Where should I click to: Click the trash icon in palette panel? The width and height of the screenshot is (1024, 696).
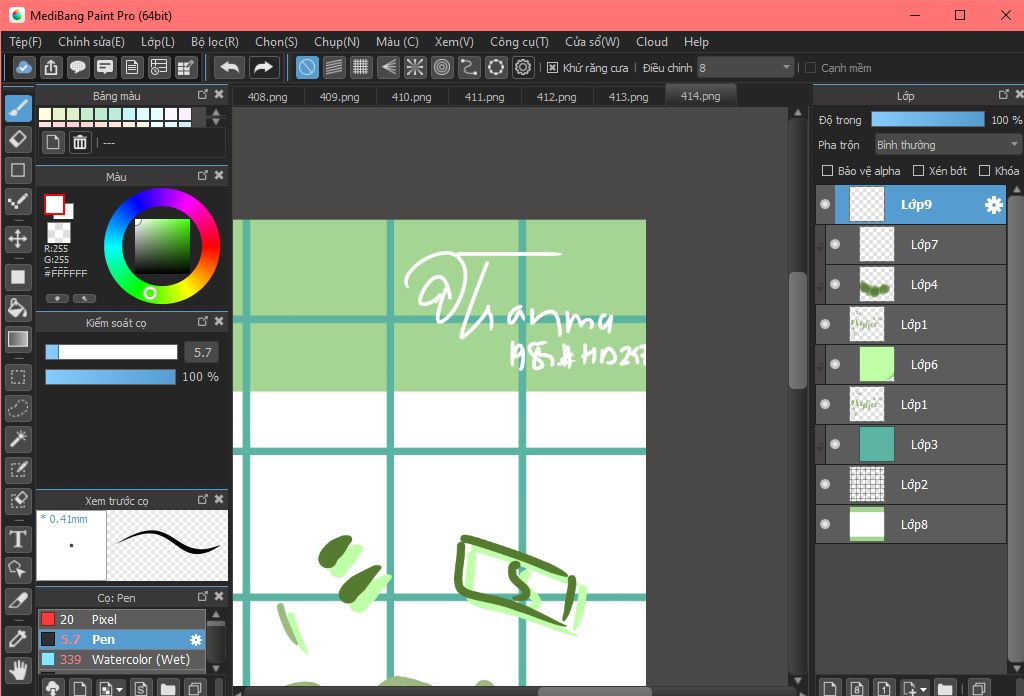tap(80, 142)
